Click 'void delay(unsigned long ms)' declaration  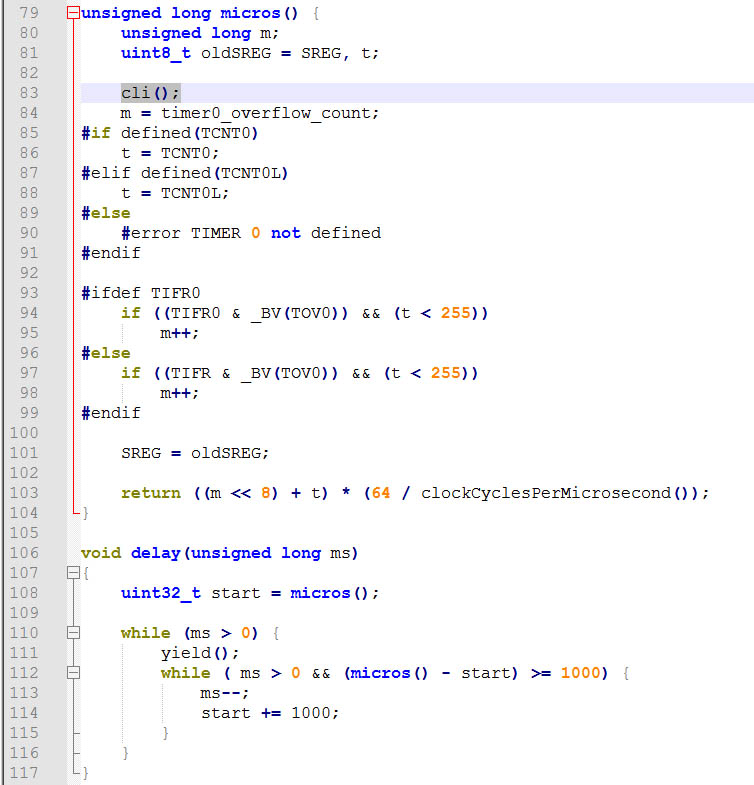pos(219,553)
